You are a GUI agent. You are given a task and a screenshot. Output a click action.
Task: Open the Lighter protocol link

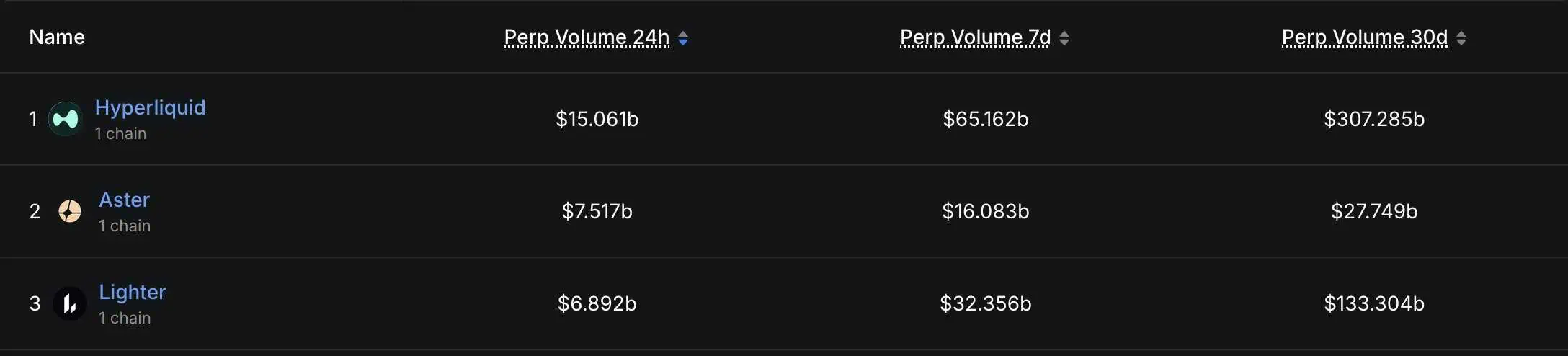click(x=133, y=292)
